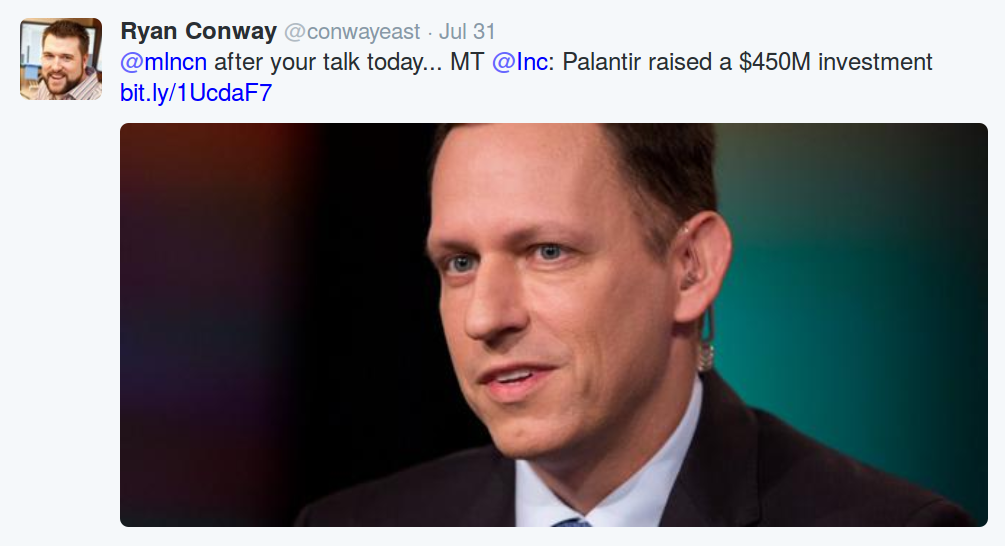Visit the @mlncn mentioned profile

coord(163,62)
